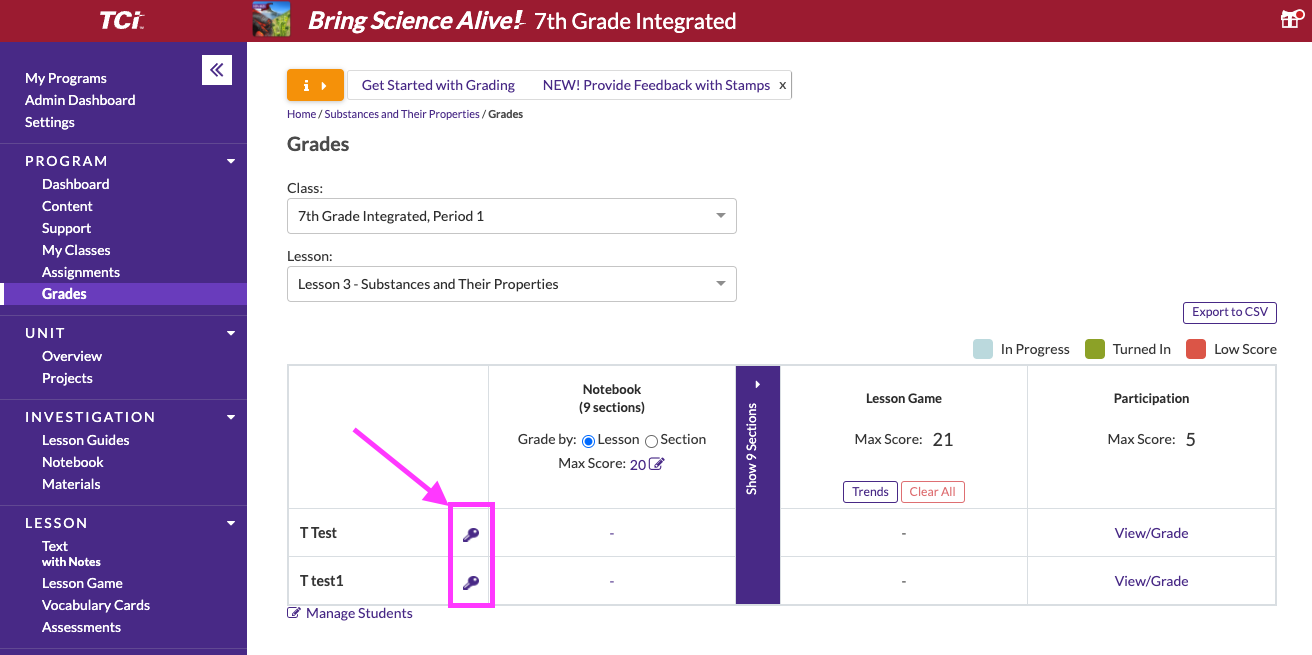Click the key icon beside T test1

[471, 582]
